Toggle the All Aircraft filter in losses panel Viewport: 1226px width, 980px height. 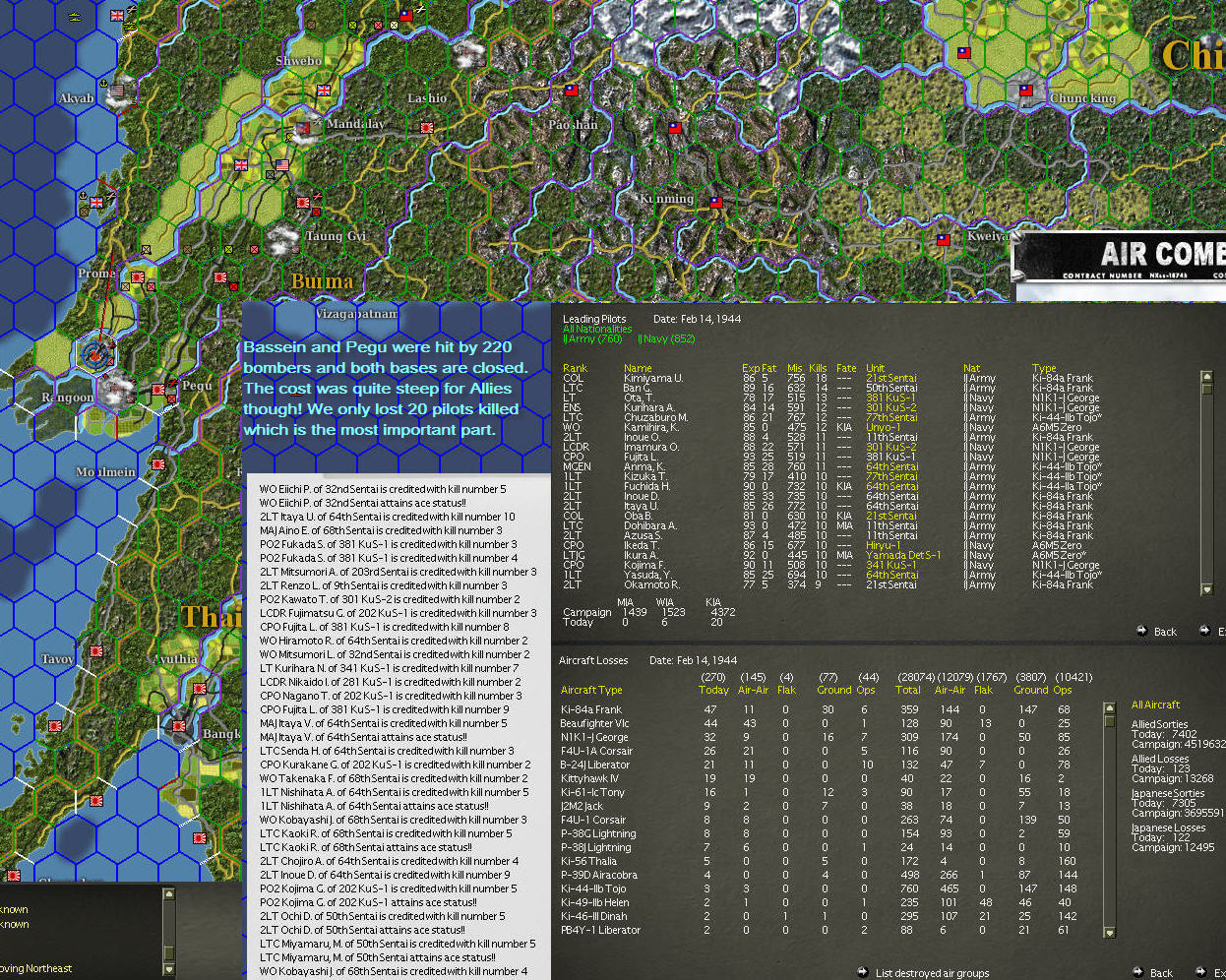point(1155,704)
